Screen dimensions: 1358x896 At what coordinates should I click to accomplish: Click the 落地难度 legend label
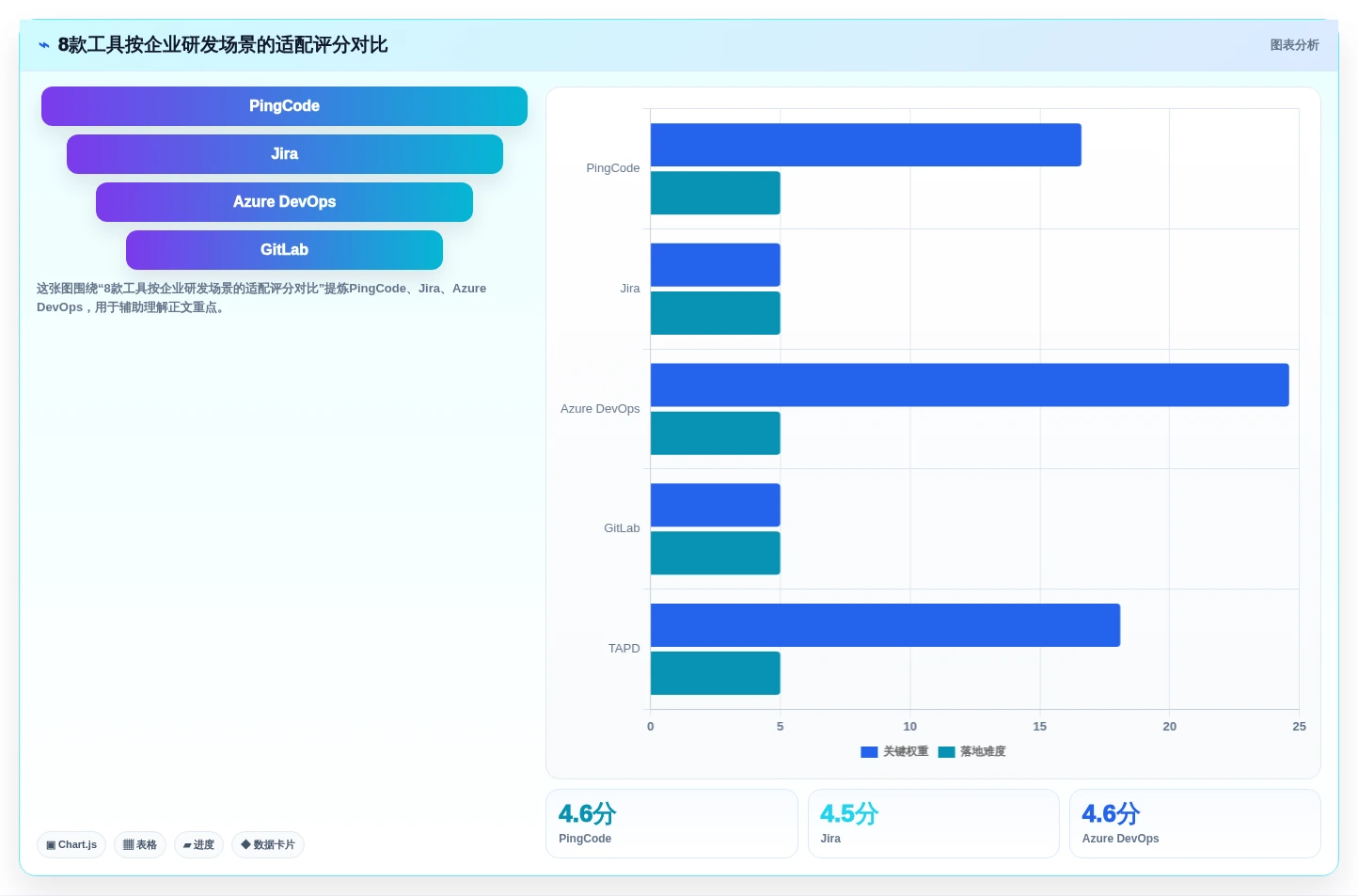point(983,751)
